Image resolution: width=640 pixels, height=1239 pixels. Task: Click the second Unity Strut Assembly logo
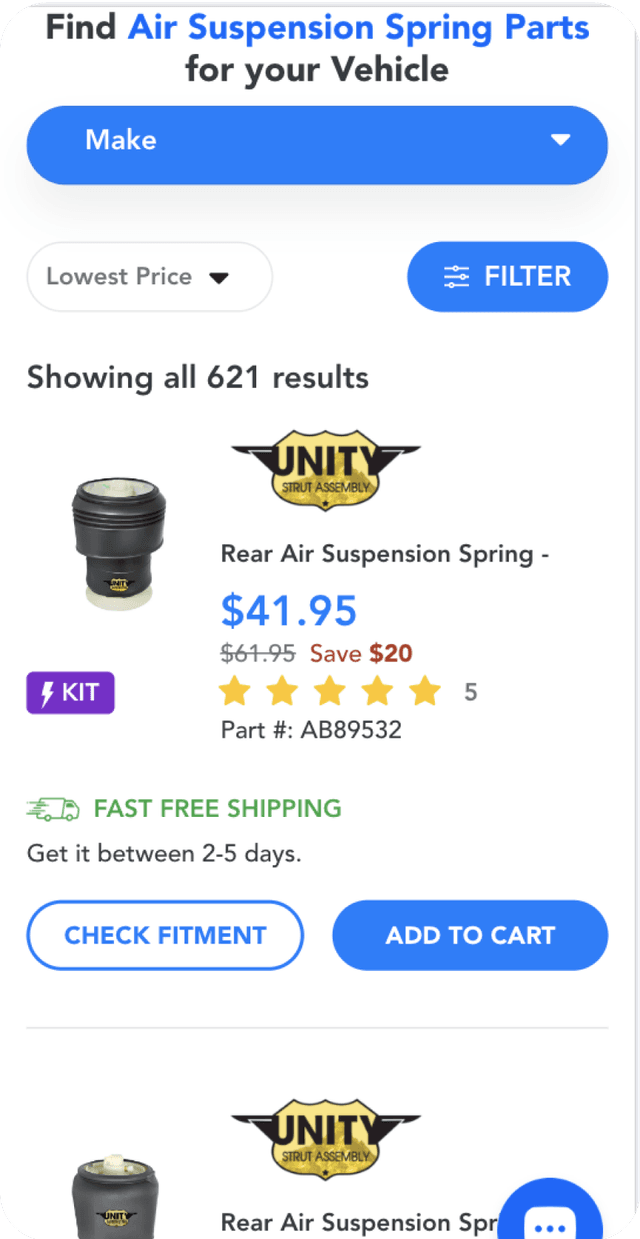click(326, 1140)
